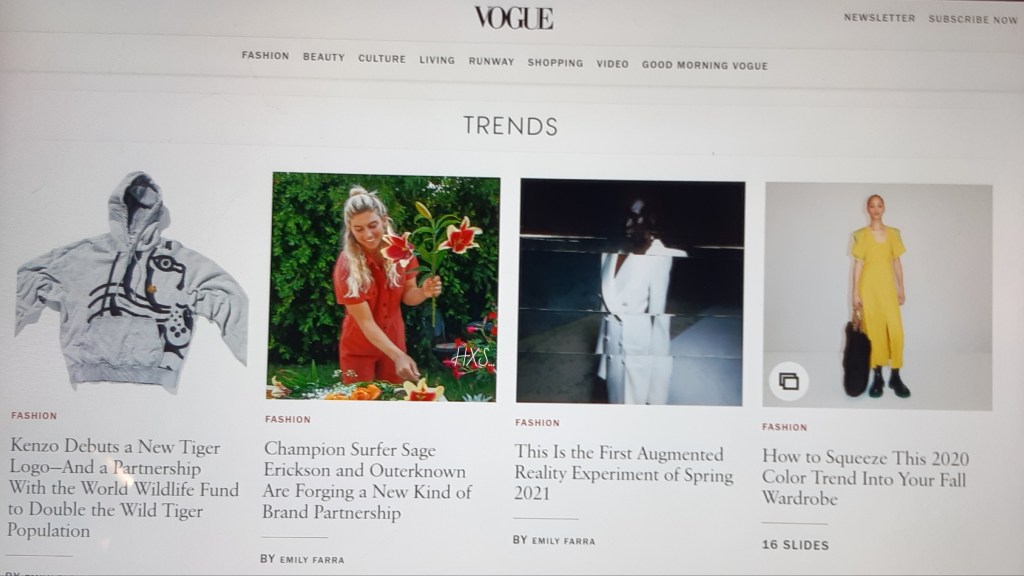The height and width of the screenshot is (576, 1024).
Task: Open the Video navigation item
Action: 612,63
